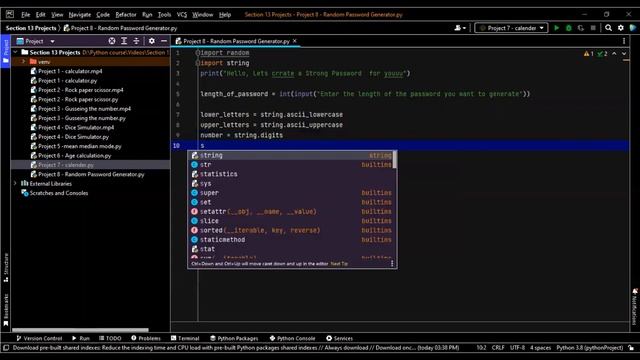Click Section 13 Projects breadcrumb in navigation bar

31,28
